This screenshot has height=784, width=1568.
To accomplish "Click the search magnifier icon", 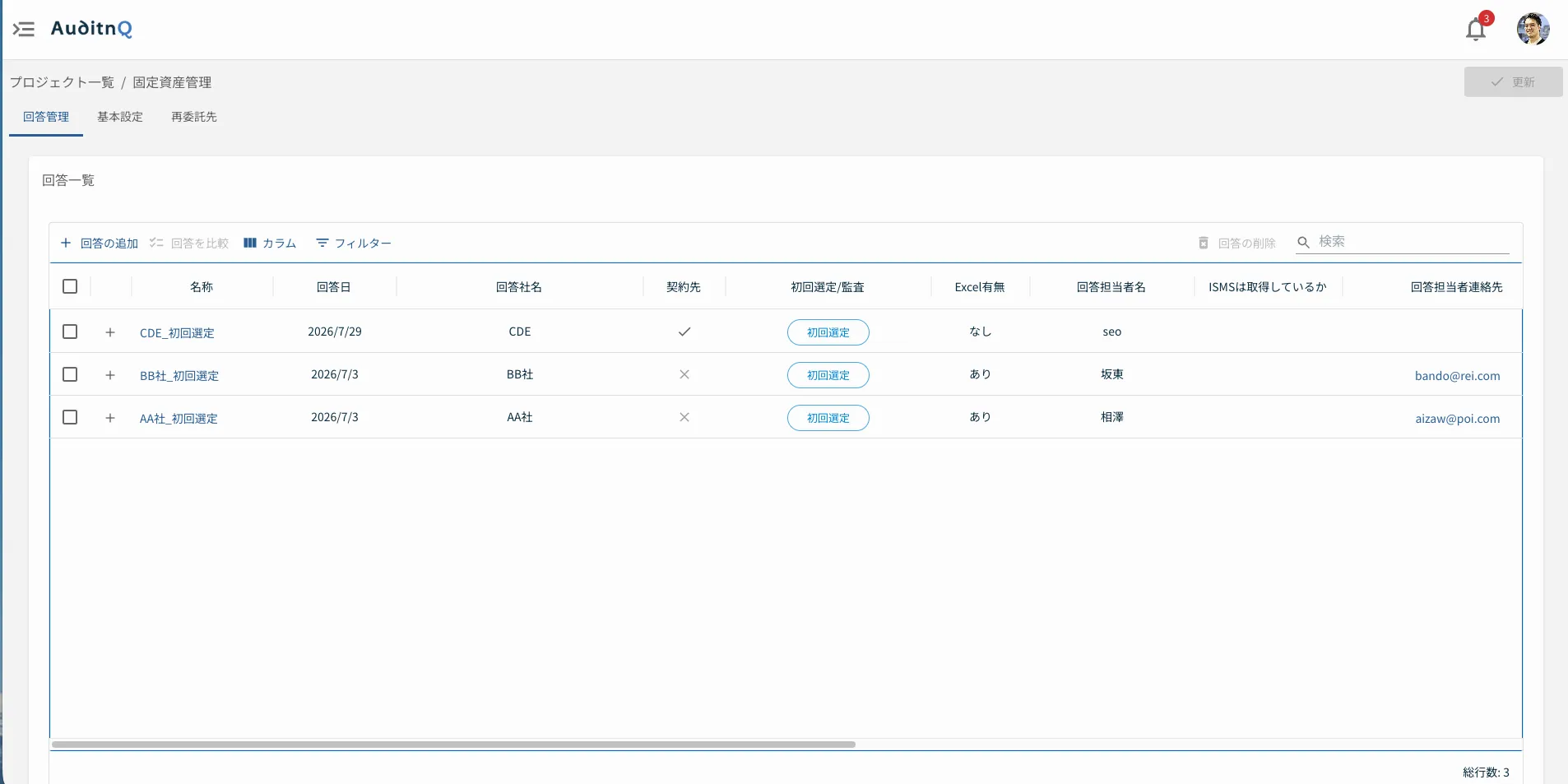I will [x=1303, y=242].
